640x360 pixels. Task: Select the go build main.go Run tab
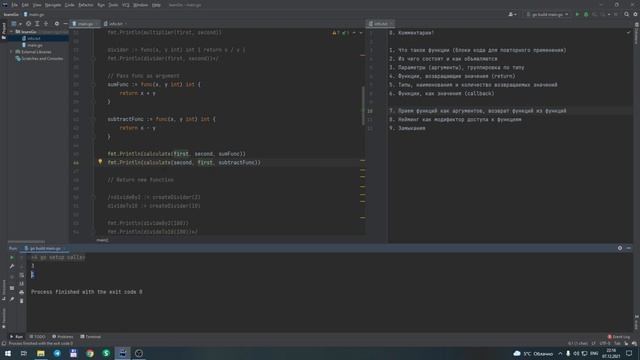coord(45,248)
